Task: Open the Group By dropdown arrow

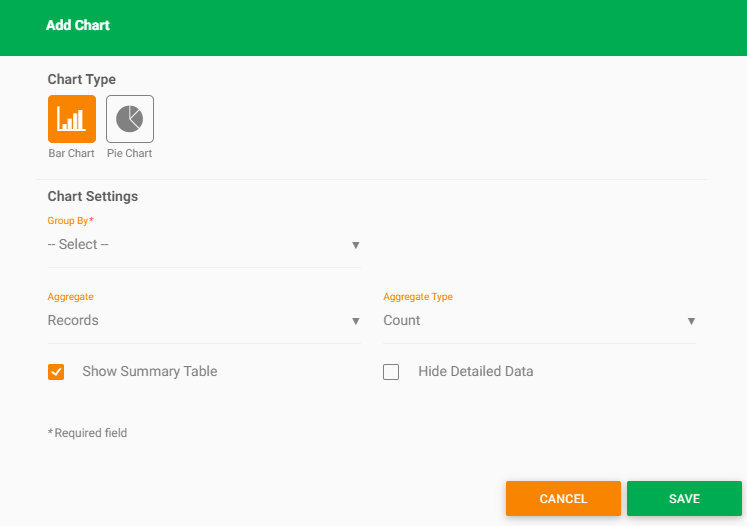Action: 355,245
